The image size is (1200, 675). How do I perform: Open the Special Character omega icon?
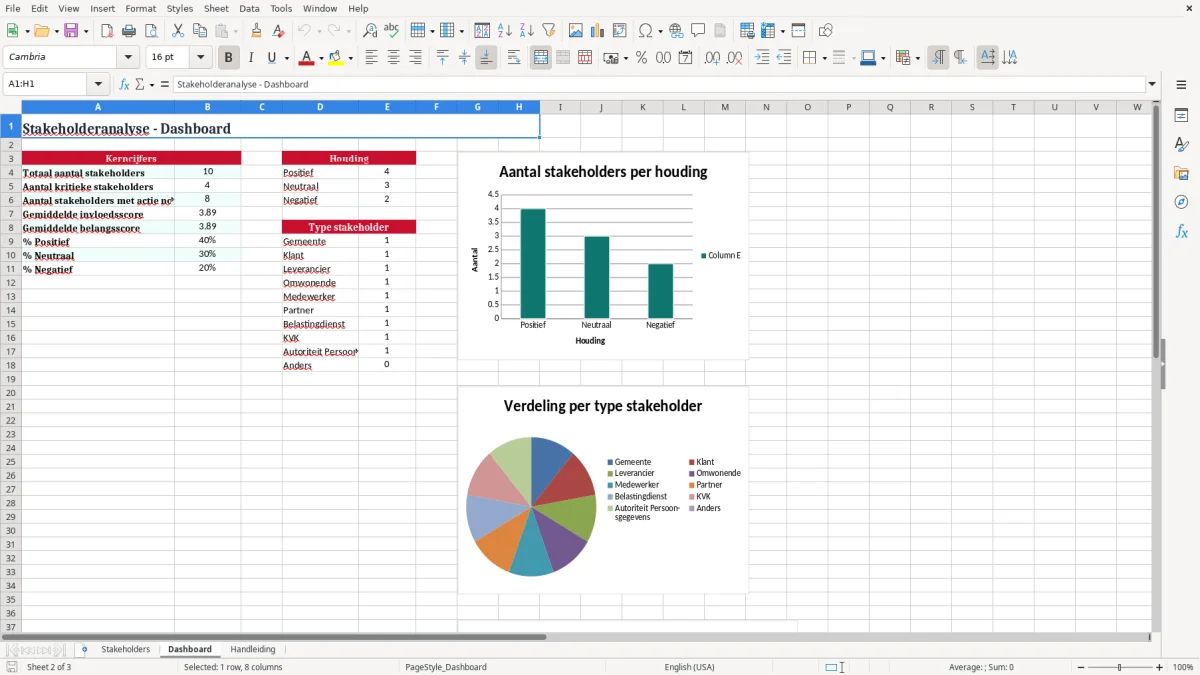point(645,31)
